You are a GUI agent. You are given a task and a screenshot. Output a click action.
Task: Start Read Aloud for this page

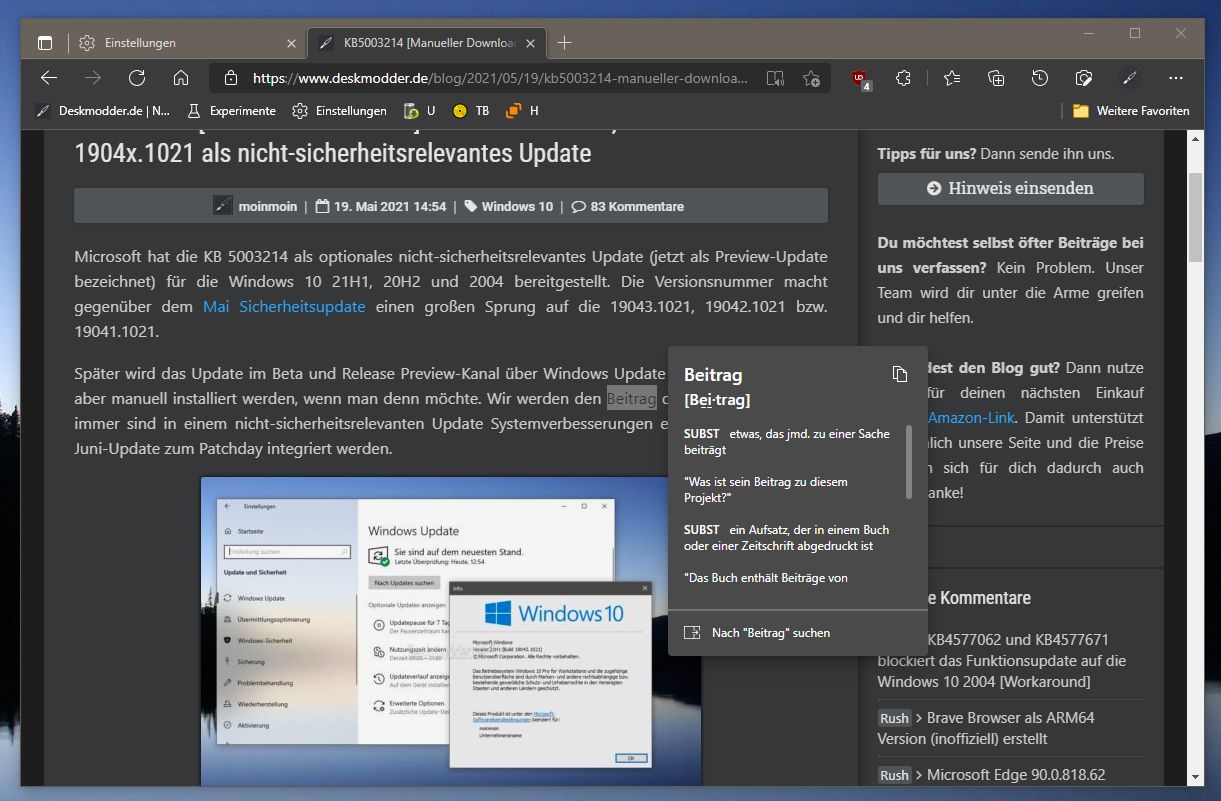click(x=775, y=78)
